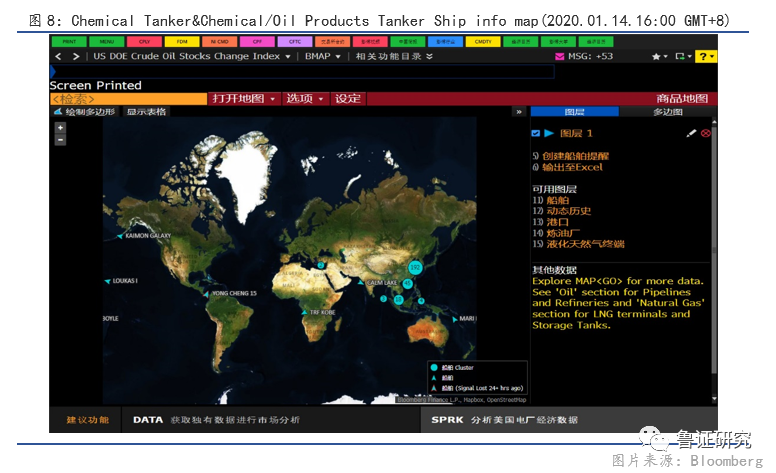Click the ship cluster labeled 192
This screenshot has height=473, width=776.
coord(415,268)
